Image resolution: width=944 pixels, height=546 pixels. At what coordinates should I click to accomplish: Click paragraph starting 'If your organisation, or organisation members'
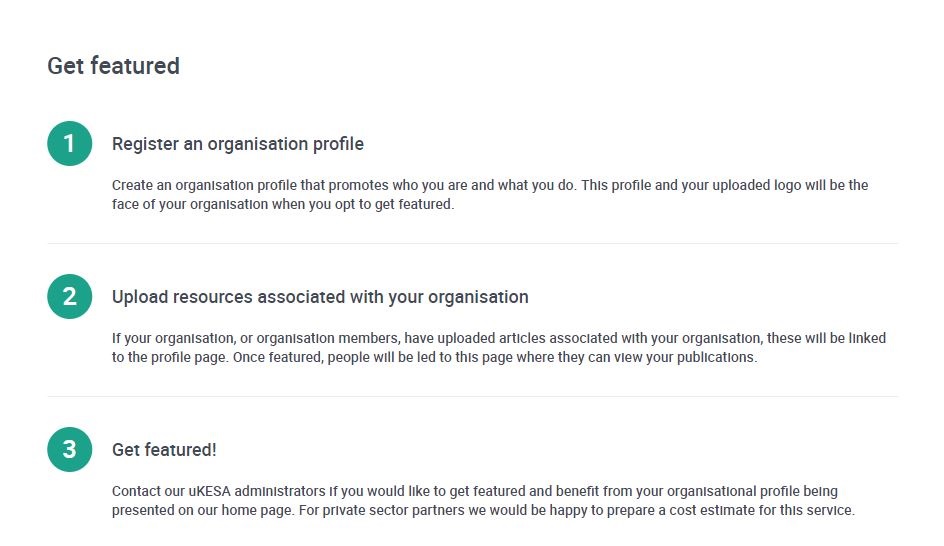tap(498, 347)
